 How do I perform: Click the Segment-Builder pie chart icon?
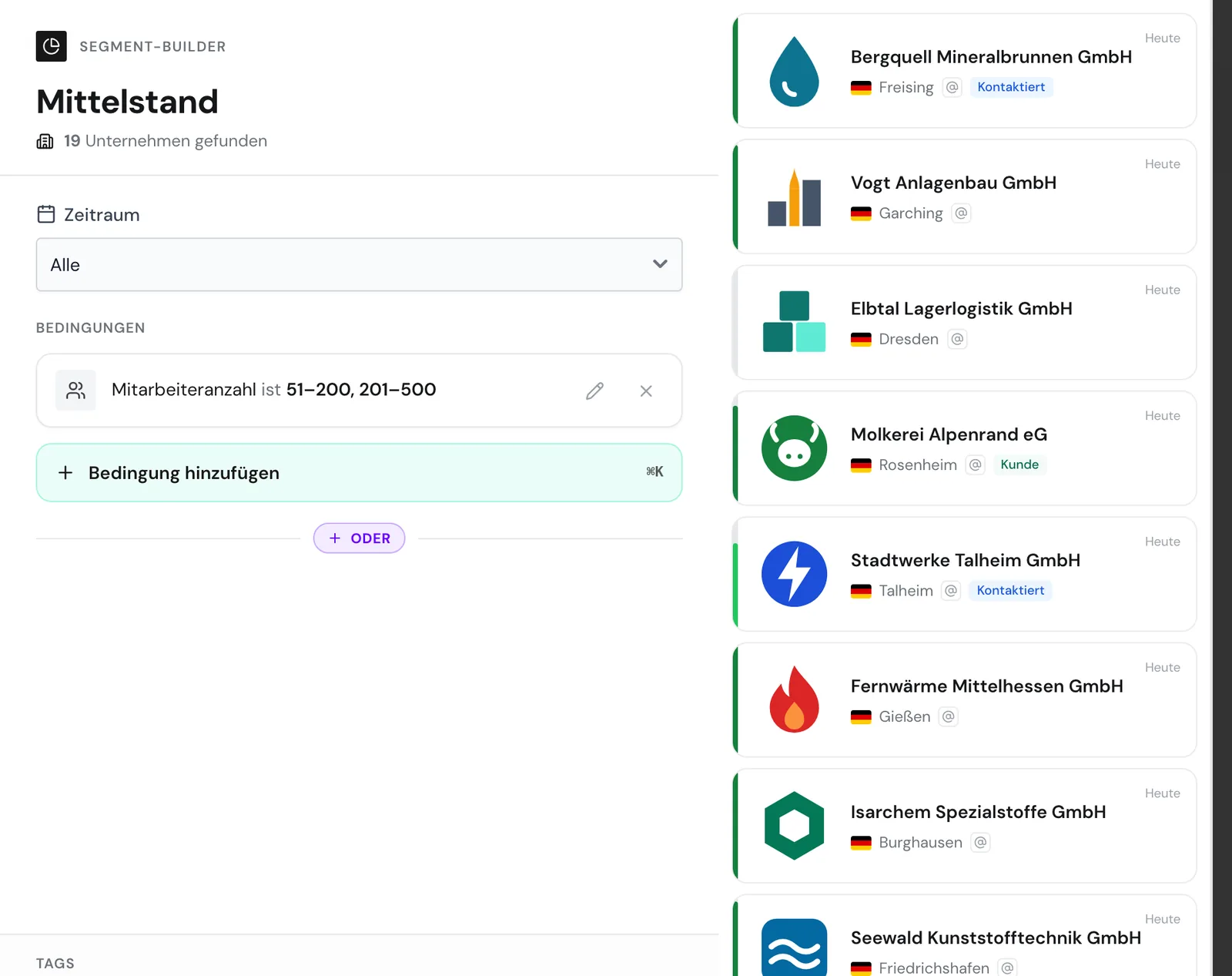[51, 46]
